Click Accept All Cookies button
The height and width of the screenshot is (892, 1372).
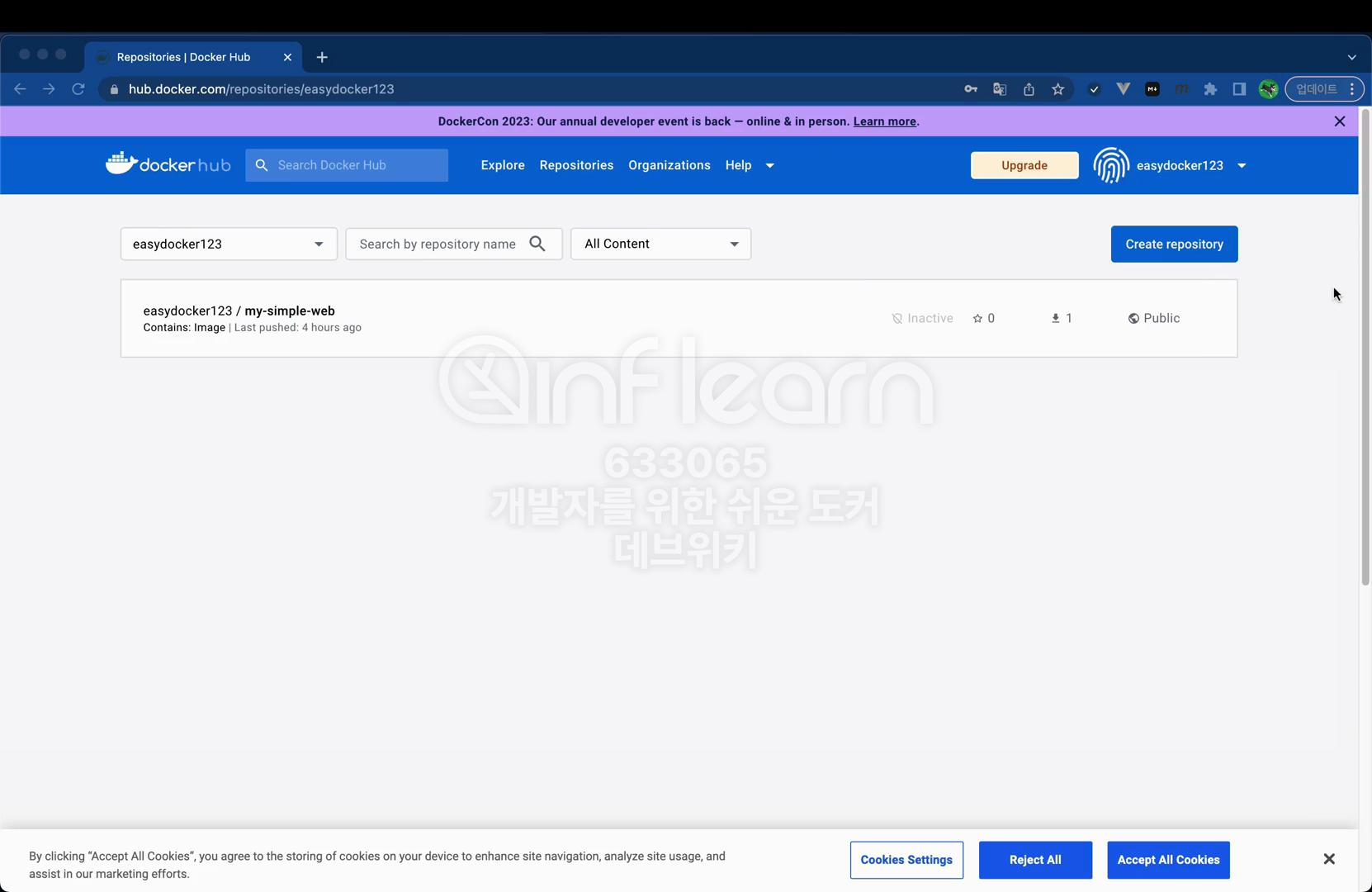click(x=1168, y=860)
